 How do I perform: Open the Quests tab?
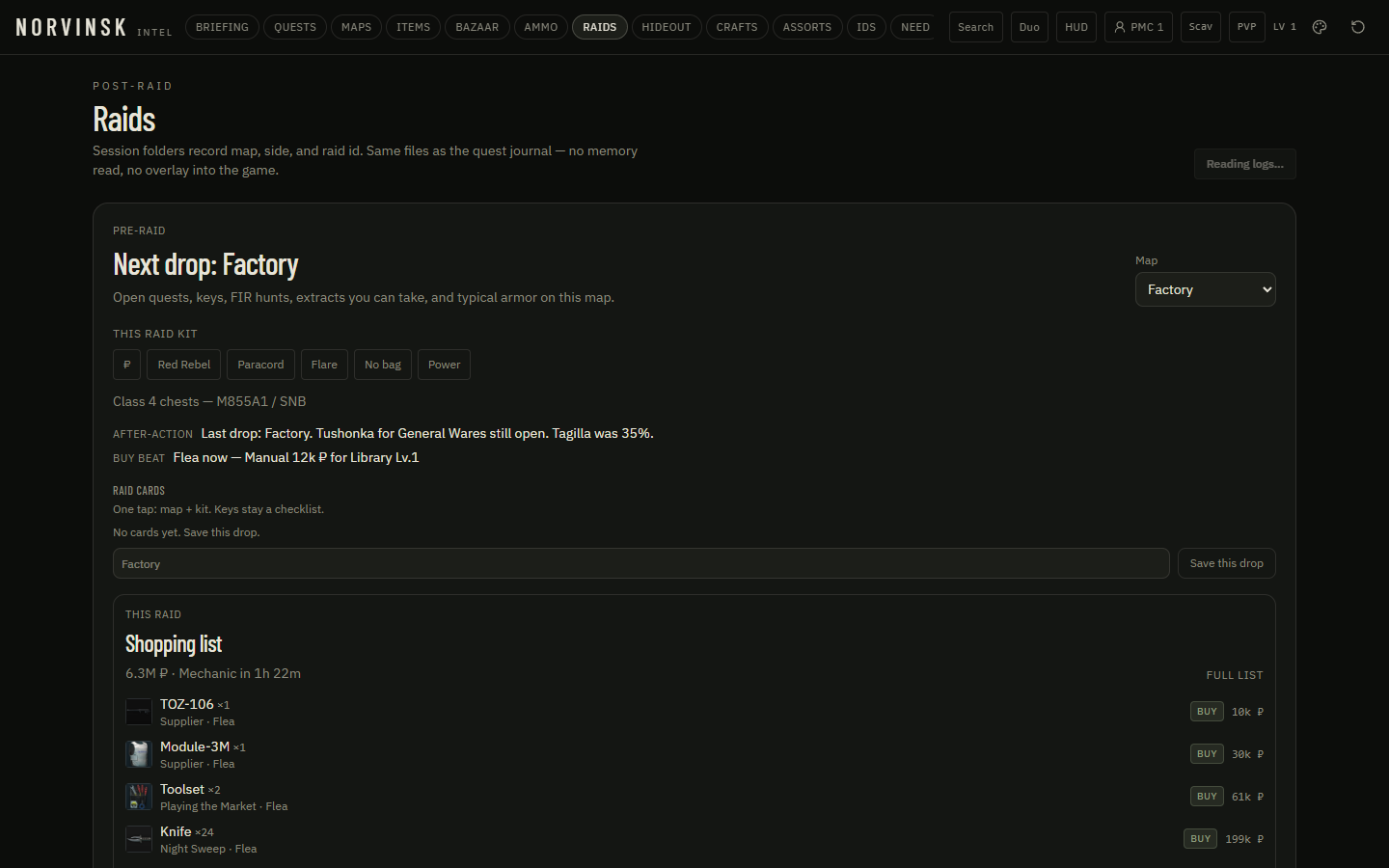click(295, 27)
